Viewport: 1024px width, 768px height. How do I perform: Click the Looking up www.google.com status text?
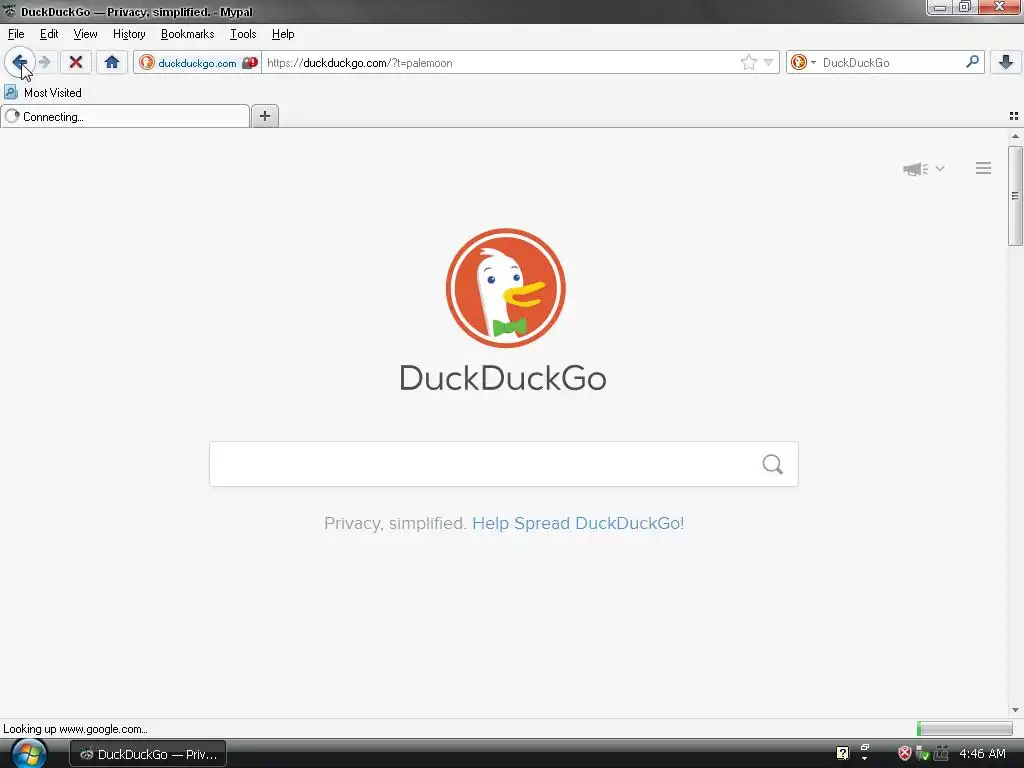(x=75, y=729)
